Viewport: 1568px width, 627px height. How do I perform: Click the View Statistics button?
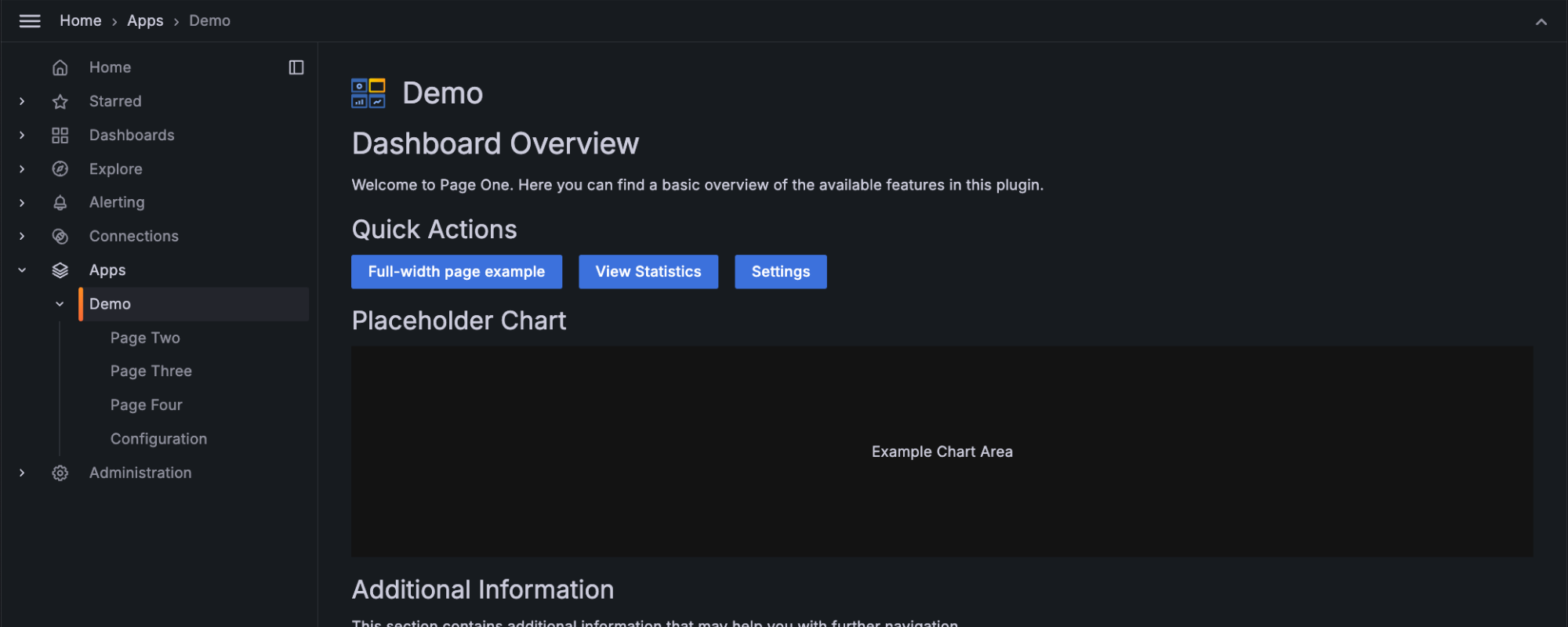tap(648, 272)
